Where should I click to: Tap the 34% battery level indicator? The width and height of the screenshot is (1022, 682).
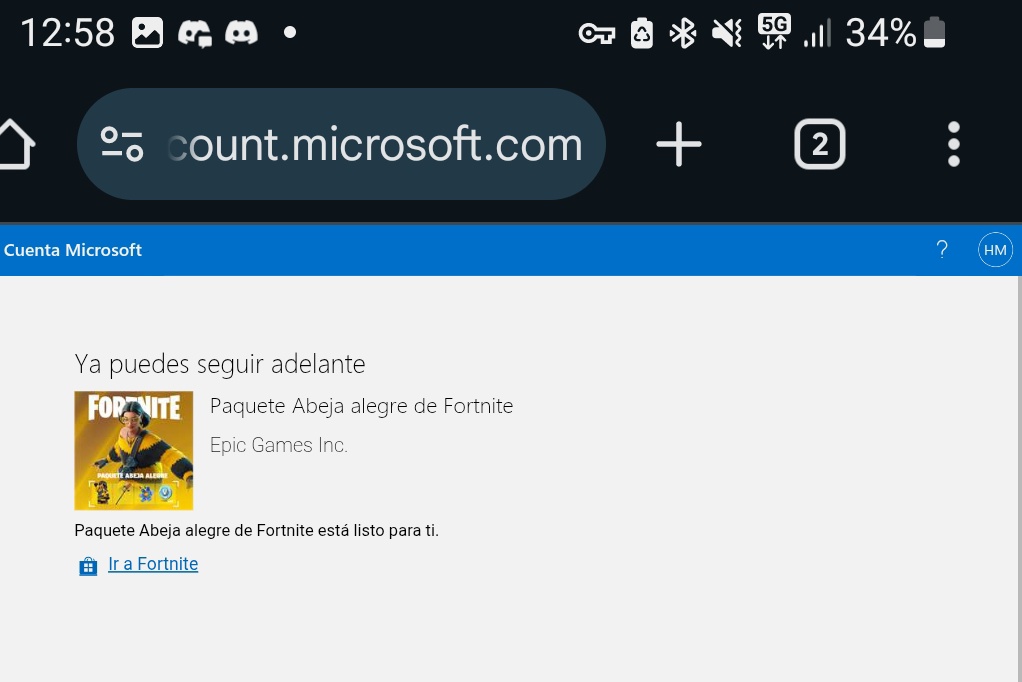pyautogui.click(x=880, y=32)
